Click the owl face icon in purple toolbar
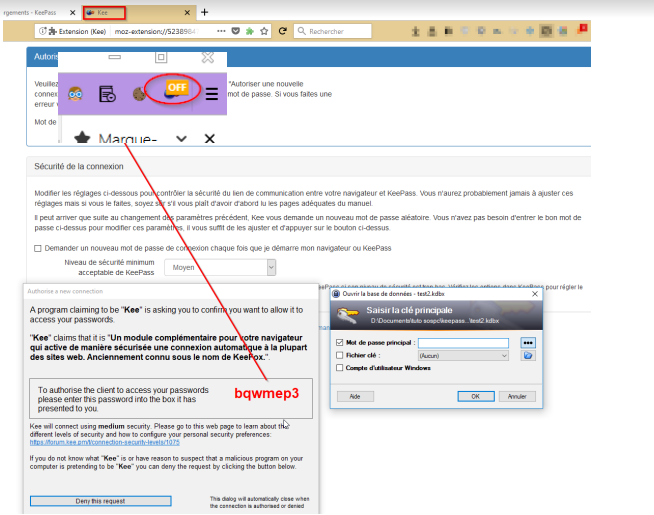654x515 pixels. pyautogui.click(x=75, y=95)
